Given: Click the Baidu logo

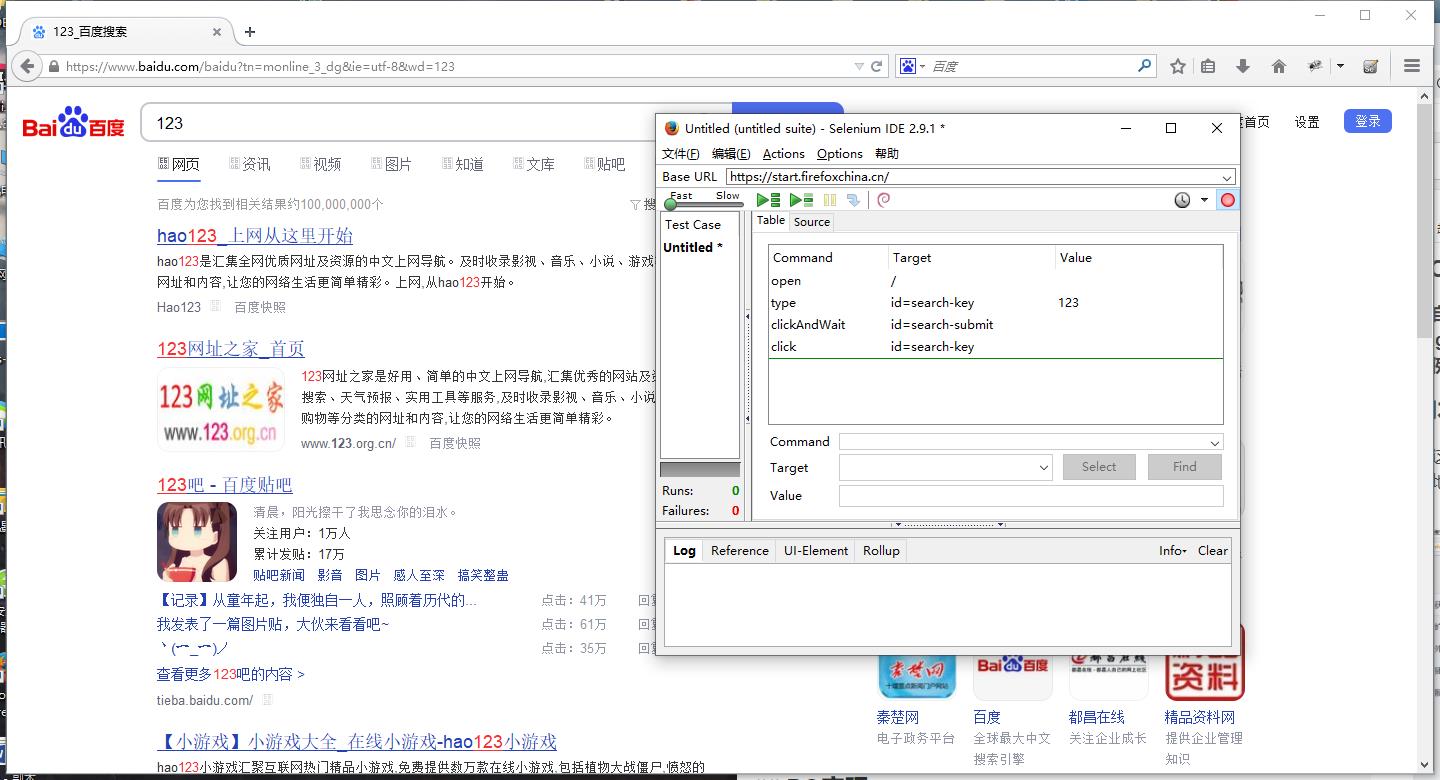Looking at the screenshot, I should (74, 122).
